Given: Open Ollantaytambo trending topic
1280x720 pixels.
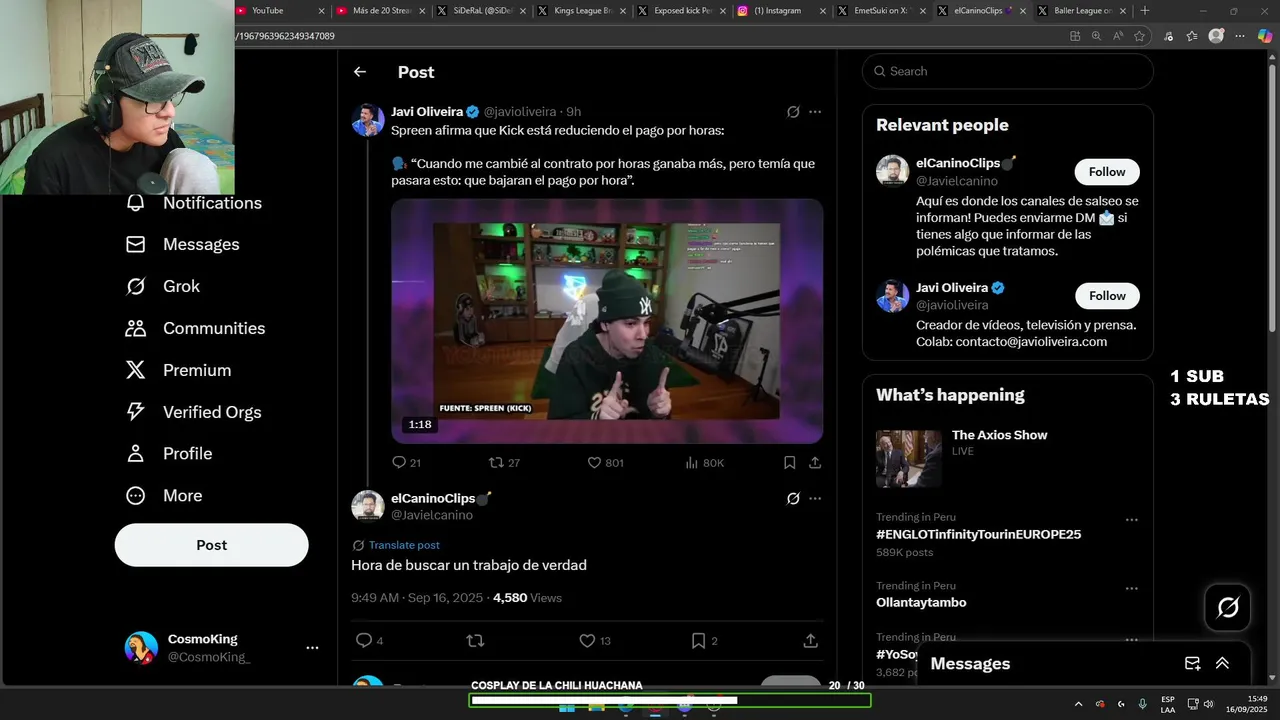Looking at the screenshot, I should 921,603.
